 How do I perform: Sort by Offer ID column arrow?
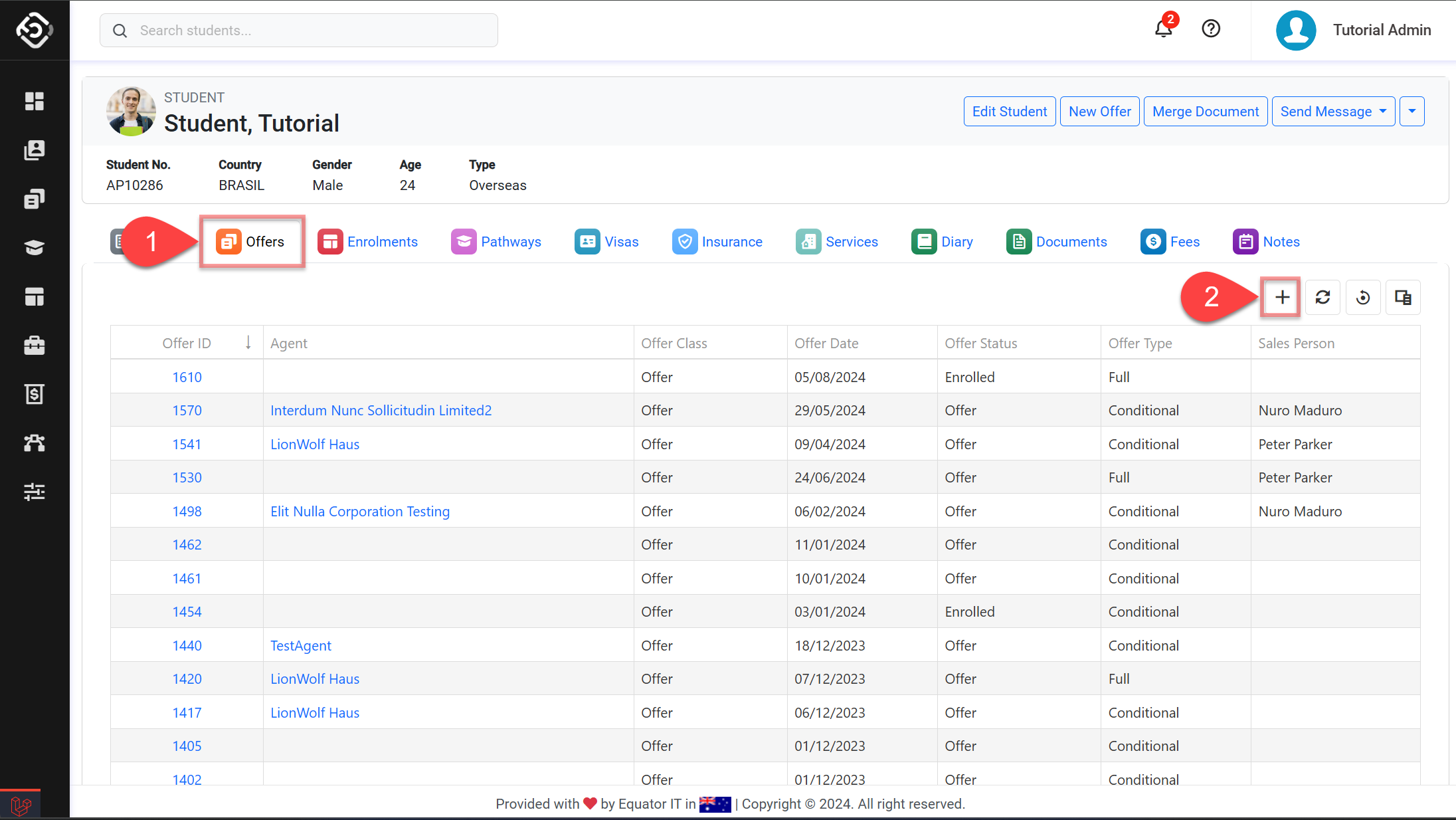(x=248, y=343)
